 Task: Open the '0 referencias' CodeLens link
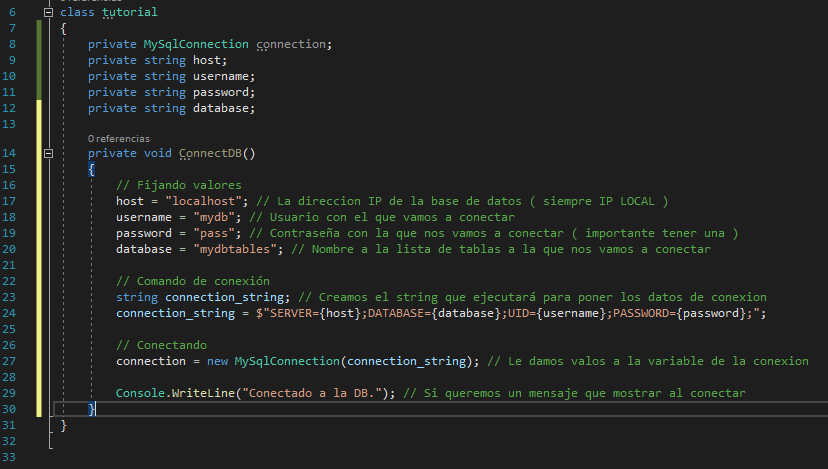point(119,138)
